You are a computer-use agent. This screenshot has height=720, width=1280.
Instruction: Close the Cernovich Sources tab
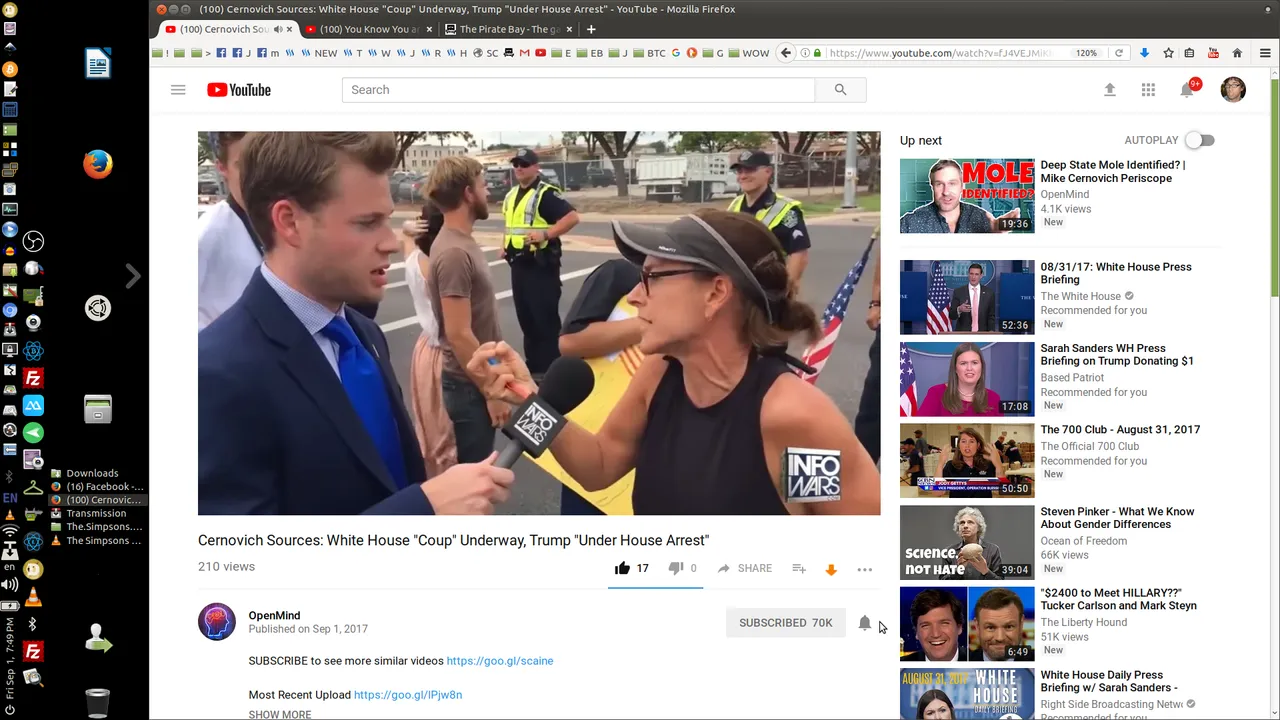tap(290, 29)
